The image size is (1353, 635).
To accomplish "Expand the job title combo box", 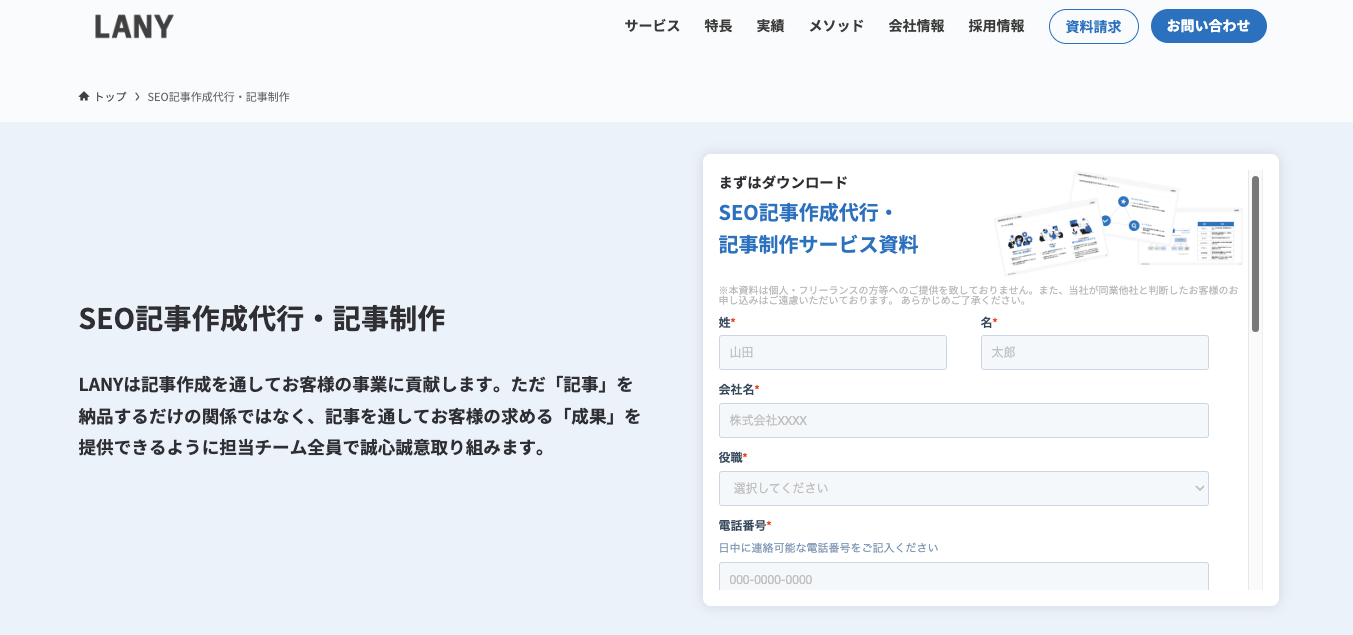I will click(963, 488).
